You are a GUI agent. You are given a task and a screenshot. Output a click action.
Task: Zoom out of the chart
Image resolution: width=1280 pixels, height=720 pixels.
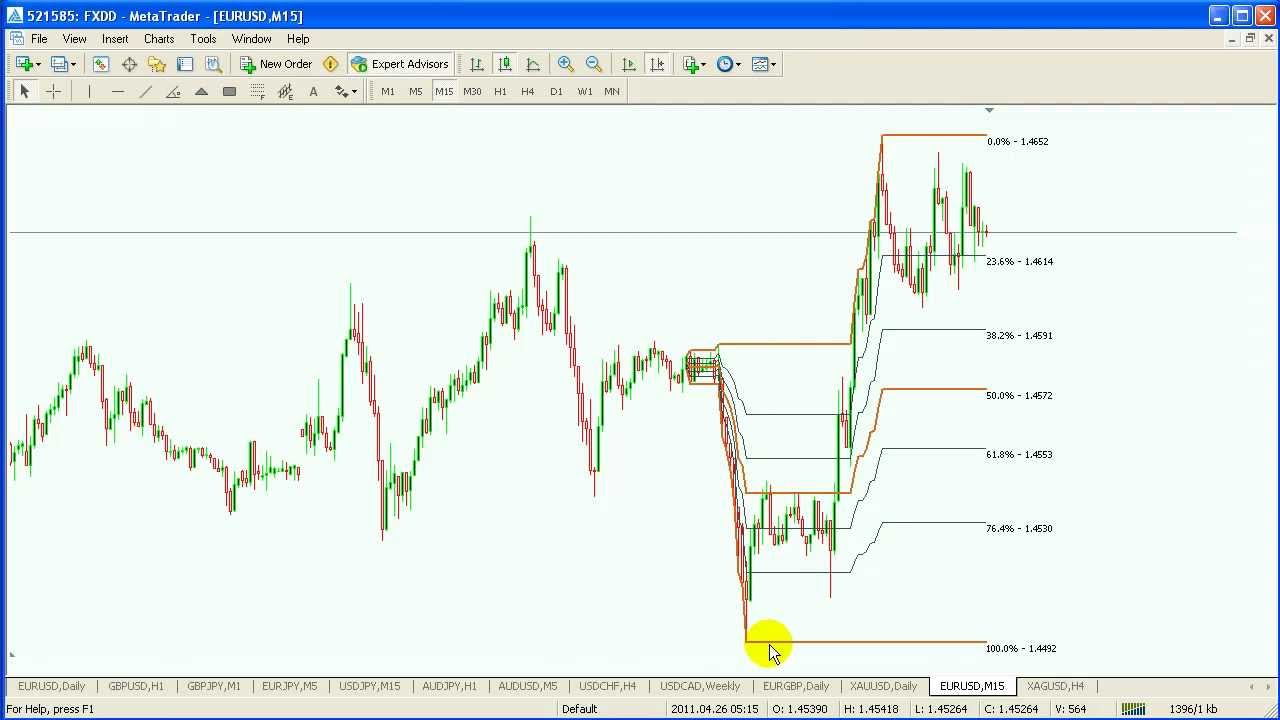coord(594,64)
